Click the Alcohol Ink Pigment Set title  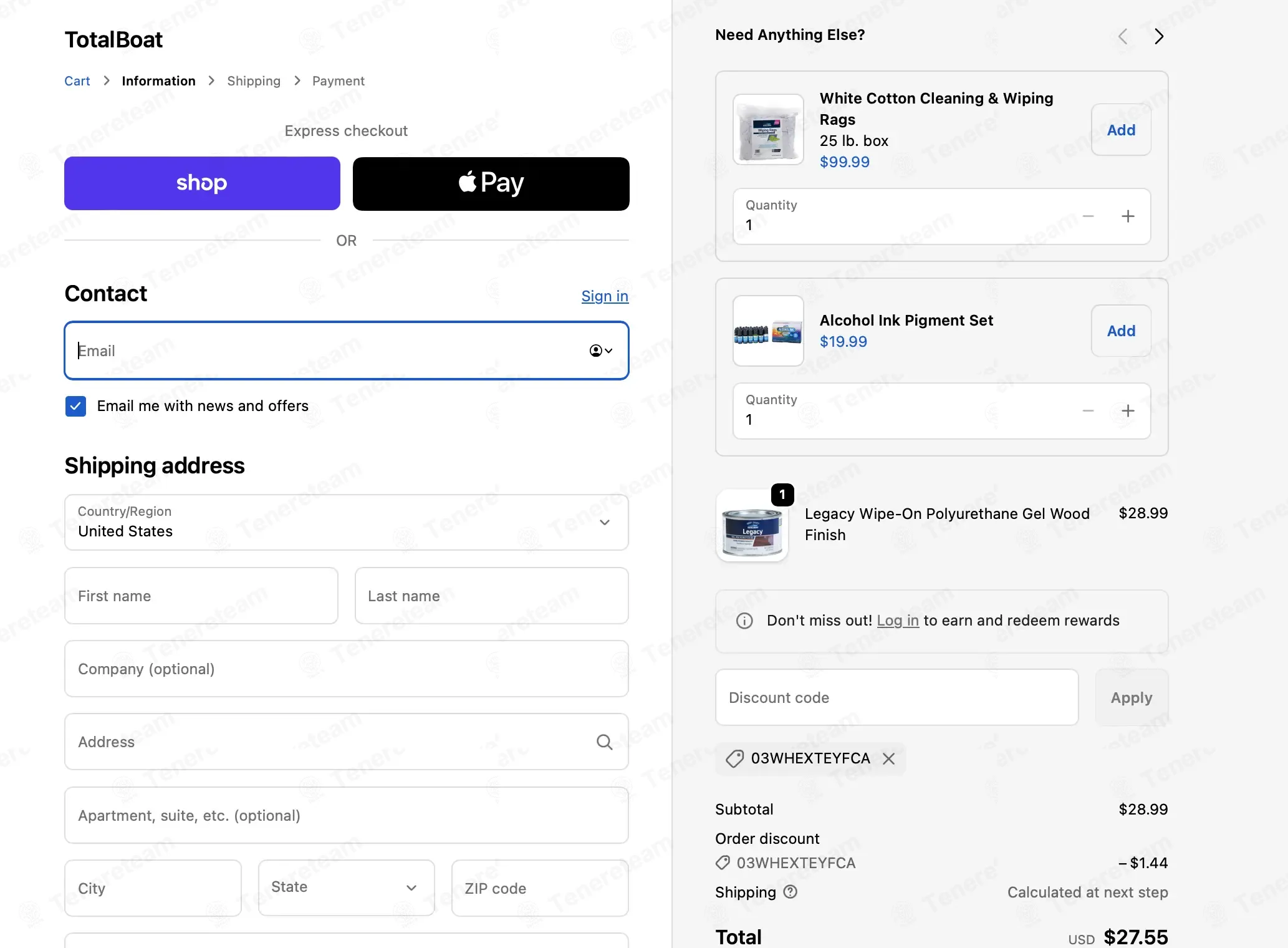point(906,321)
